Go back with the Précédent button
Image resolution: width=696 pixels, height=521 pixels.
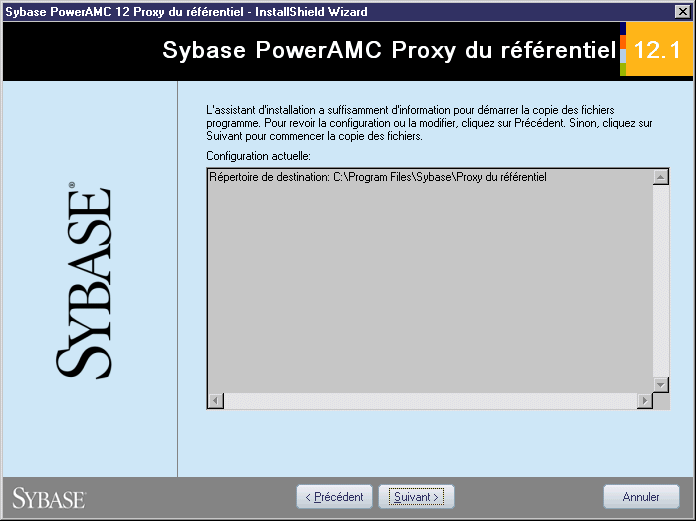click(x=334, y=497)
